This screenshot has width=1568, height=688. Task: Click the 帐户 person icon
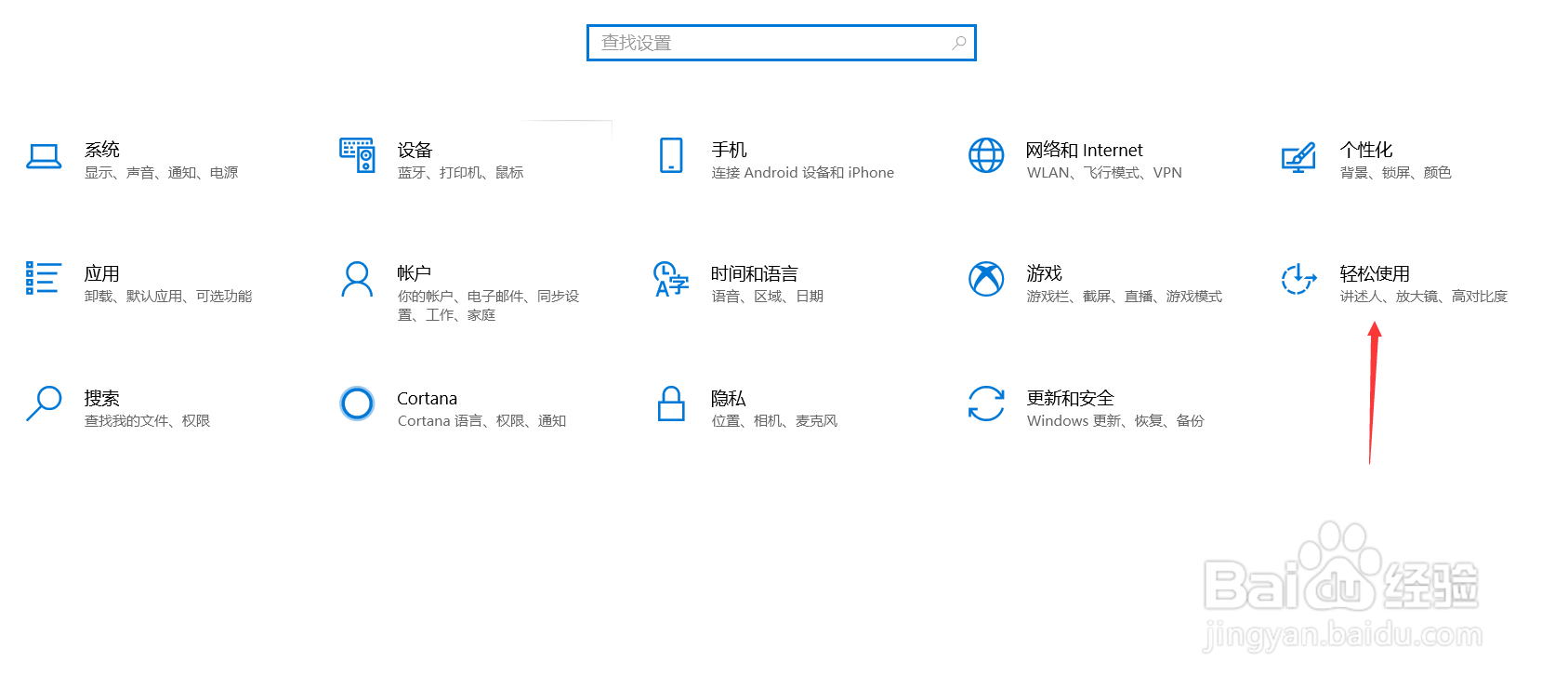[357, 279]
